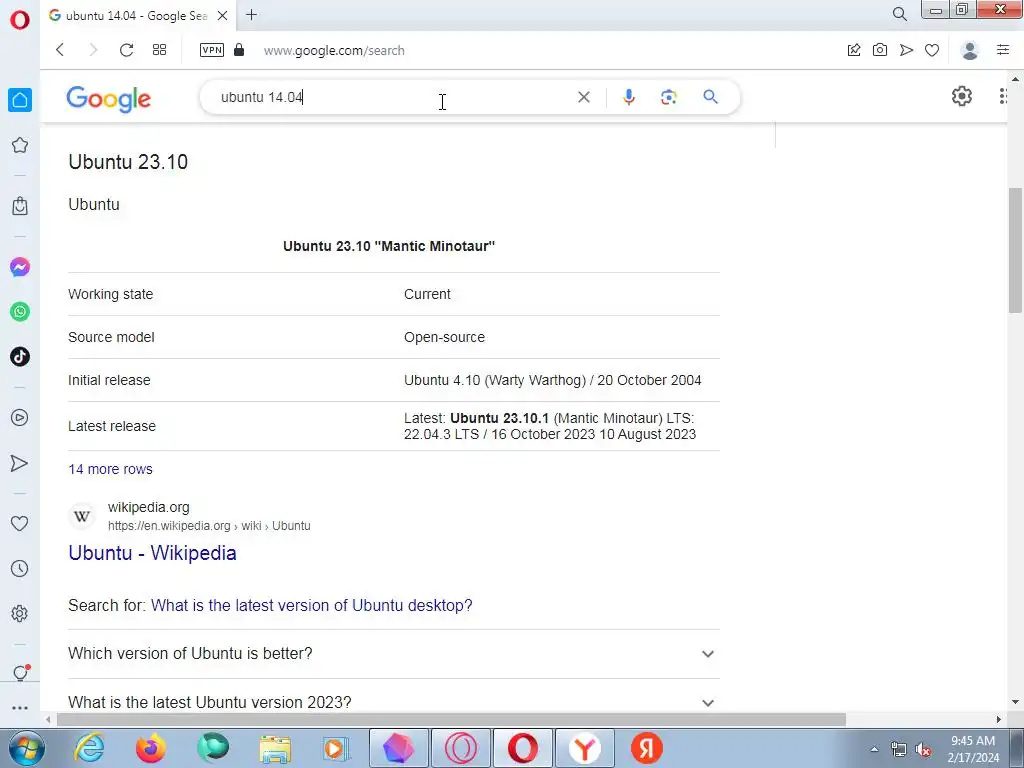Open the lightbulb tips sidebar icon
Screen dimensions: 1024x768
tap(21, 673)
